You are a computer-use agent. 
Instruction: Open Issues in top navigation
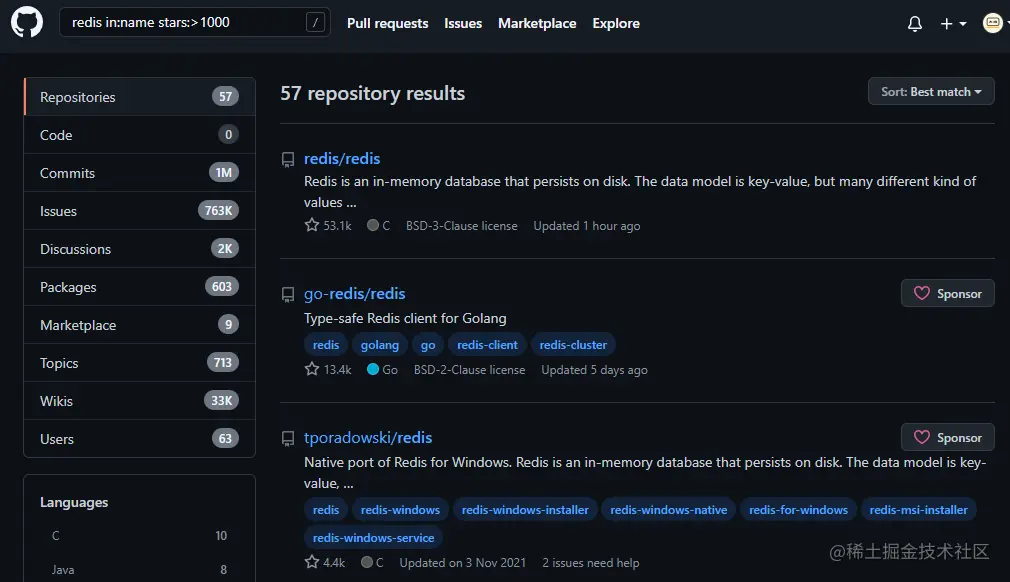pos(463,23)
